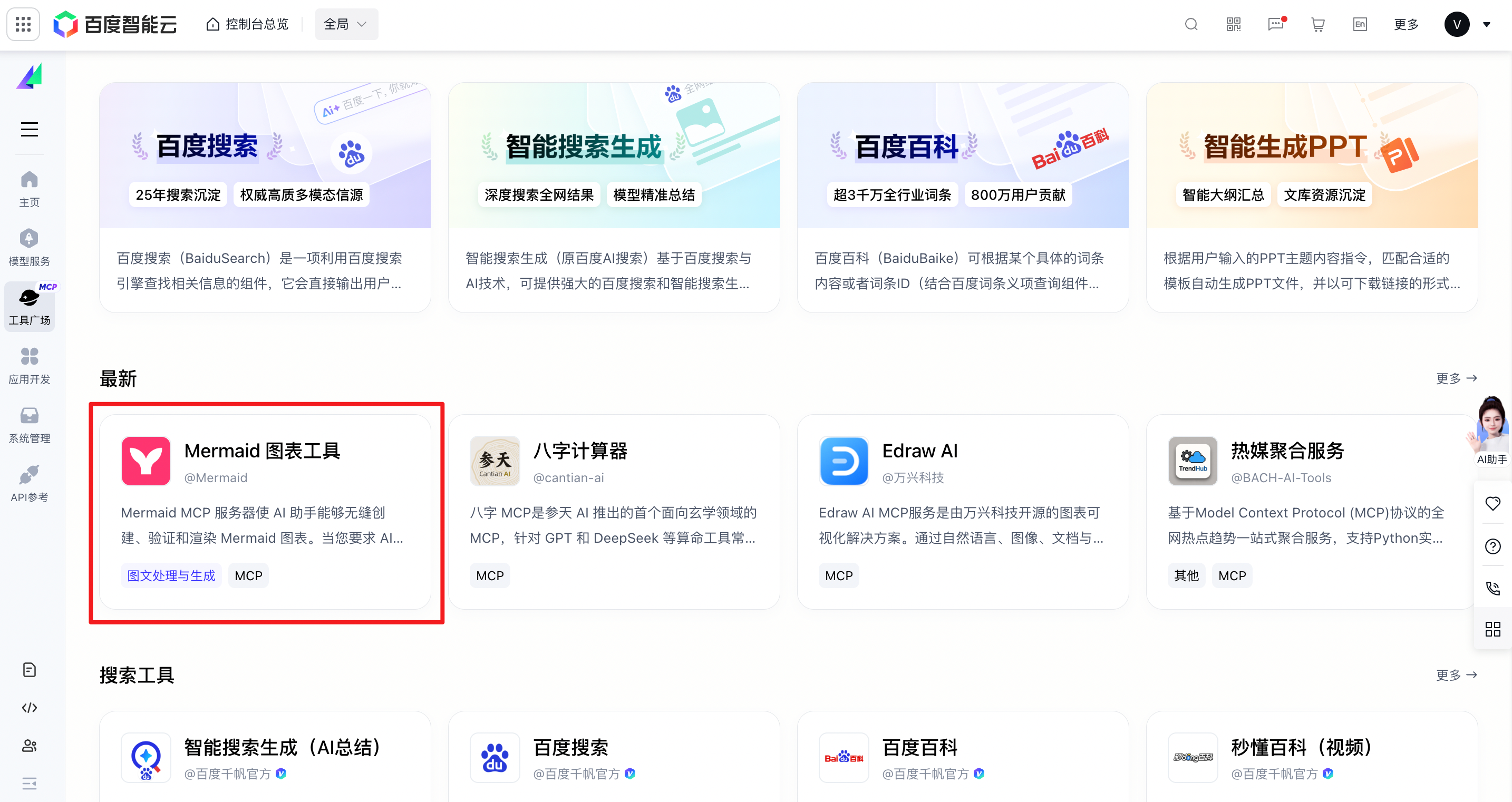Open 控制台总览 link

(248, 24)
